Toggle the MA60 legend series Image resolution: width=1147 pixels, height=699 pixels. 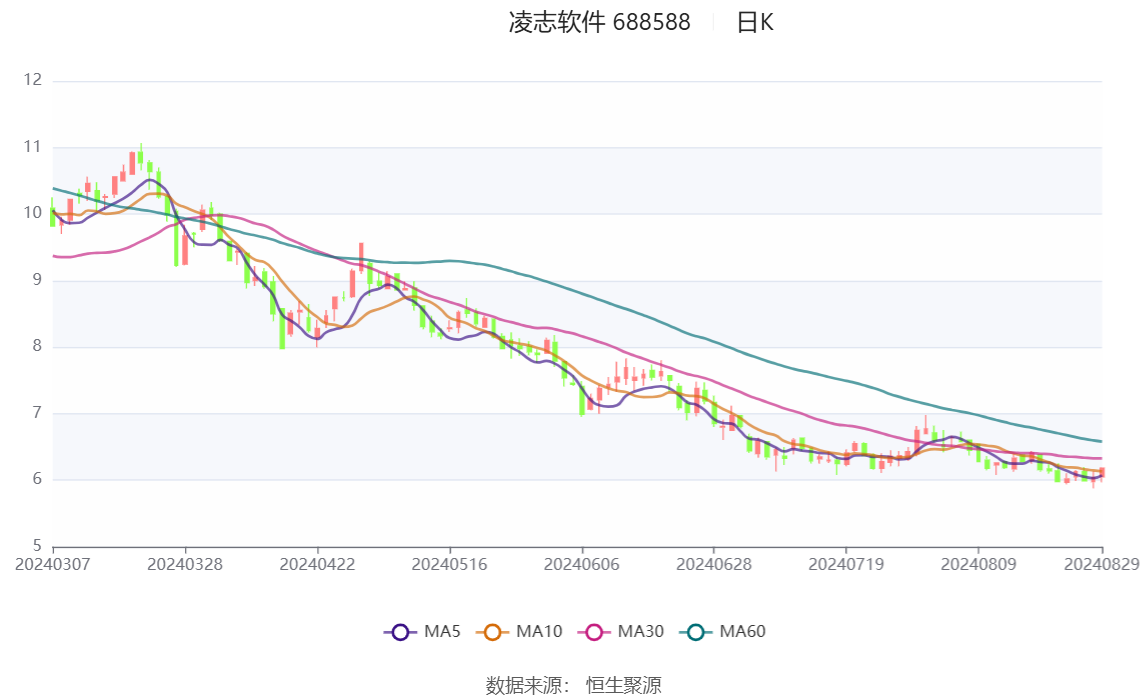723,632
